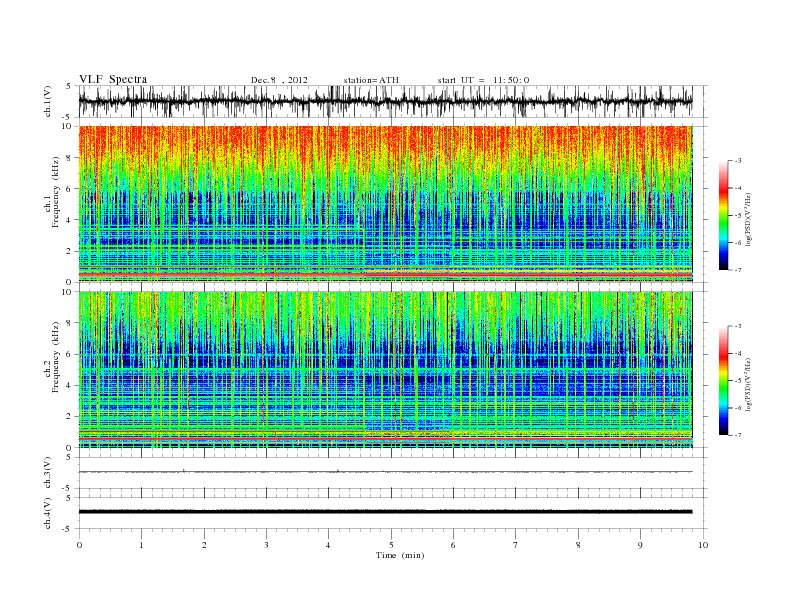This screenshot has width=792, height=612.
Task: Select the "start UT = 11:50:0" header text
Action: pyautogui.click(x=483, y=80)
